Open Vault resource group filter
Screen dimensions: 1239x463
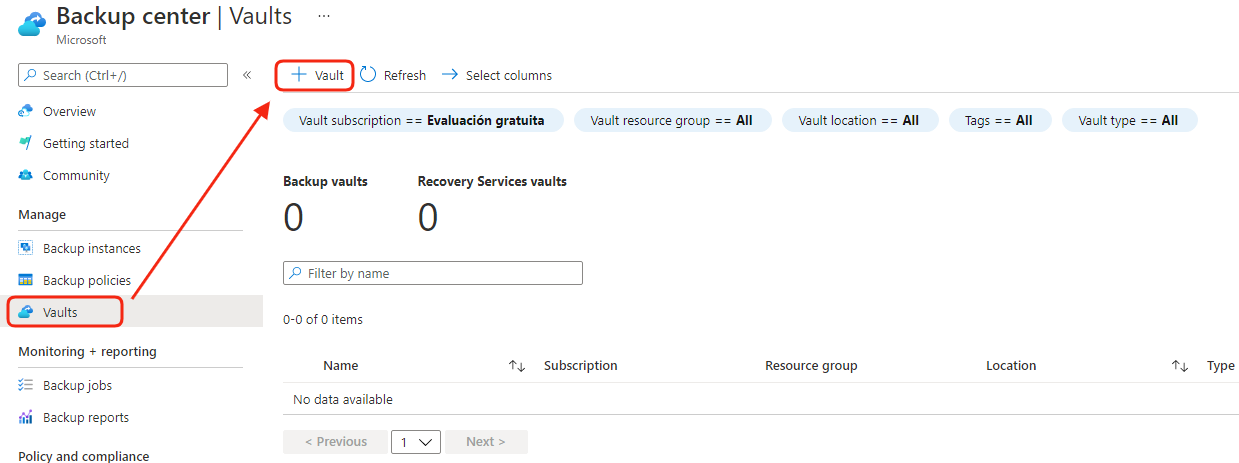pyautogui.click(x=671, y=120)
